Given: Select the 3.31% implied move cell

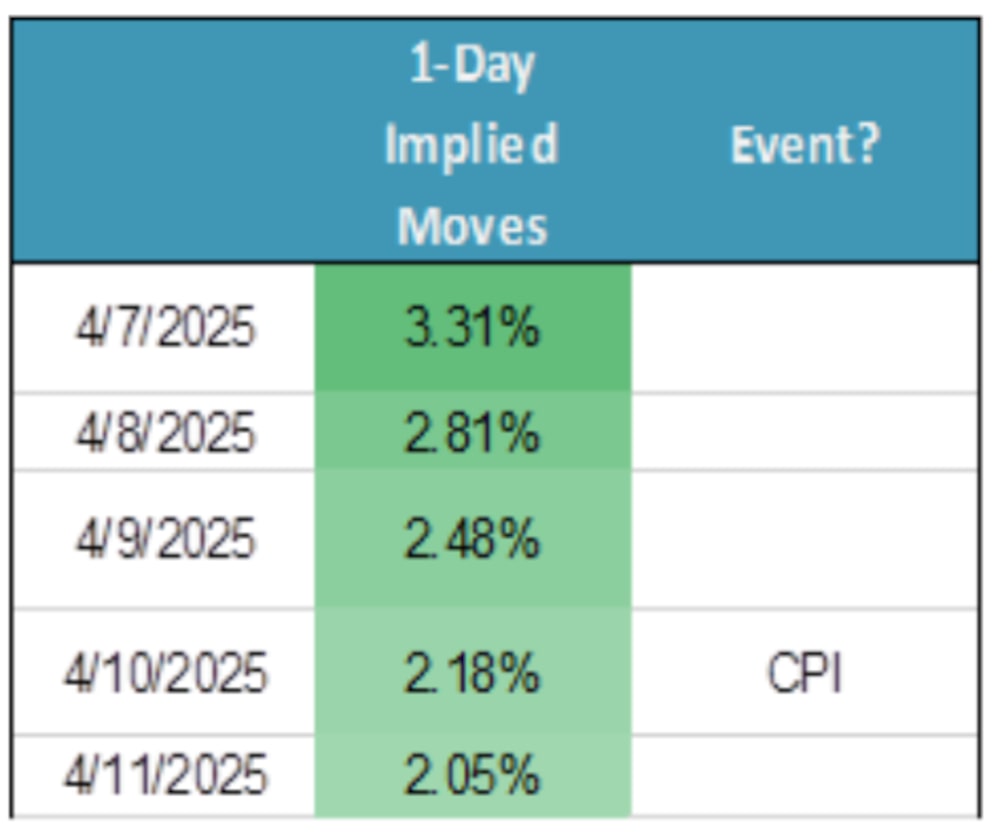Looking at the screenshot, I should click(x=472, y=328).
